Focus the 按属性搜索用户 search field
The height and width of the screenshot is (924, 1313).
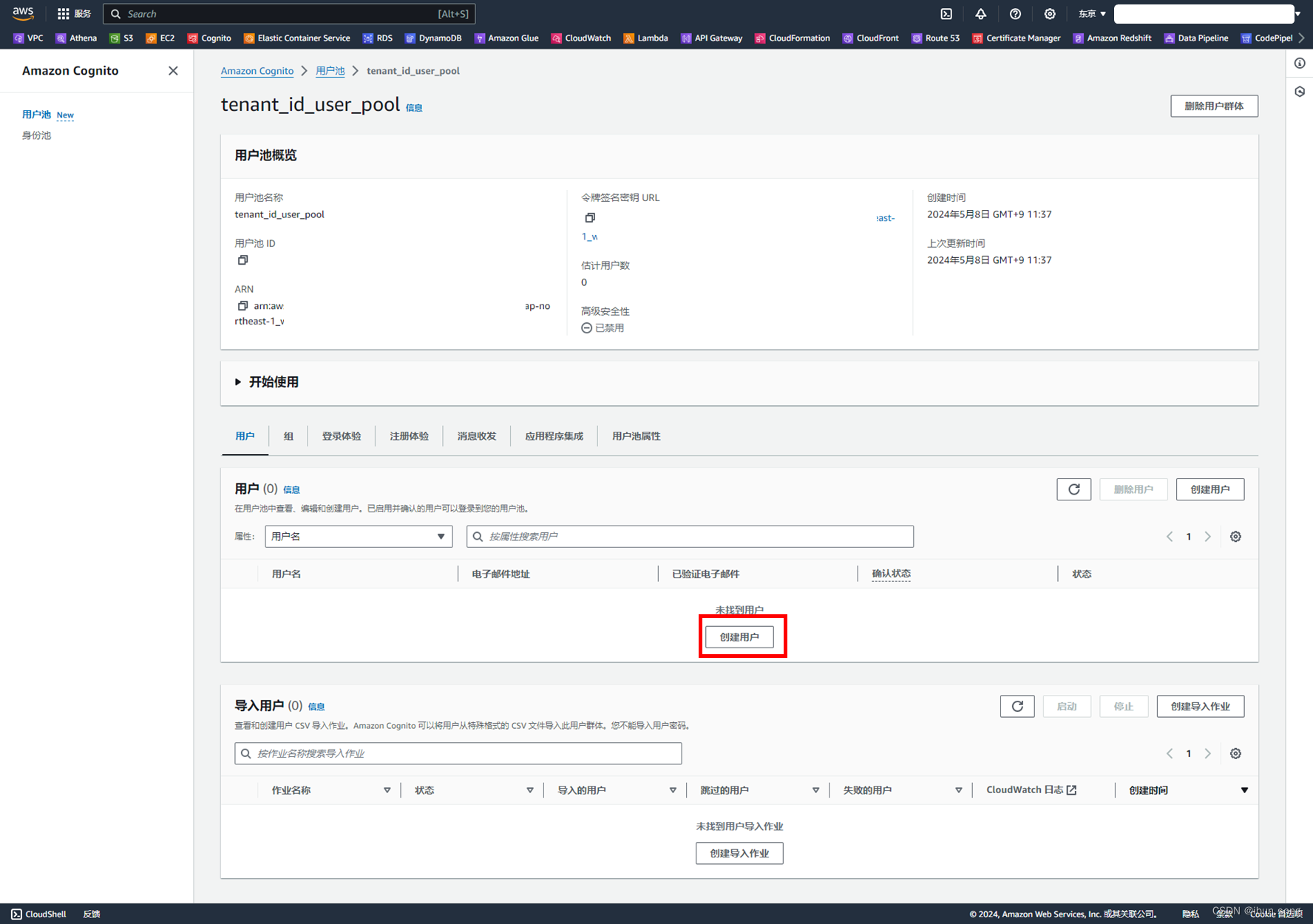pos(690,537)
